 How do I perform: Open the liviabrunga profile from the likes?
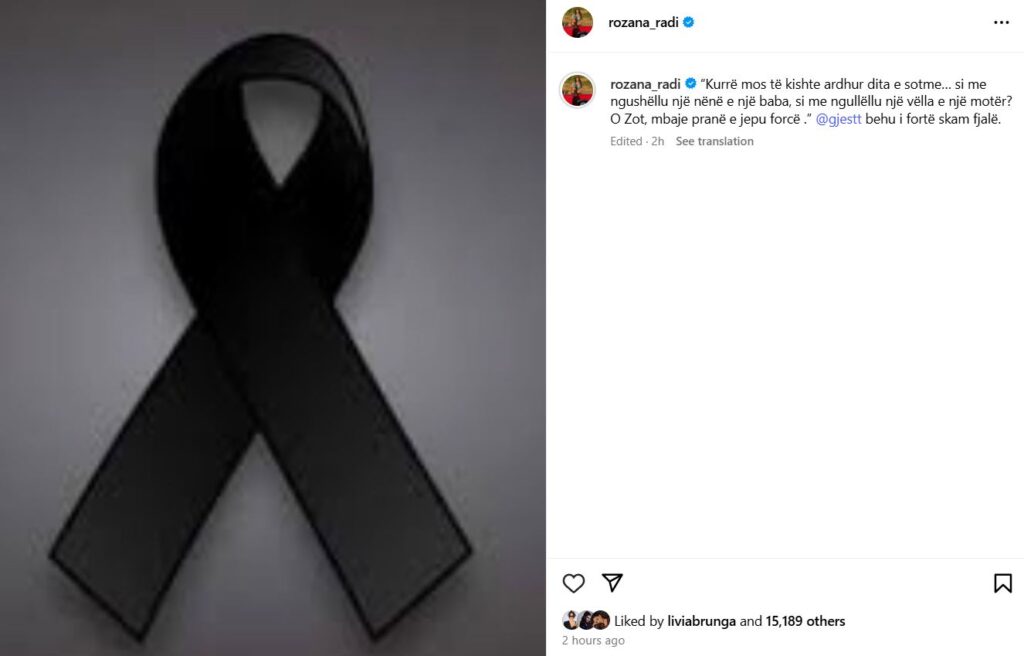click(701, 621)
